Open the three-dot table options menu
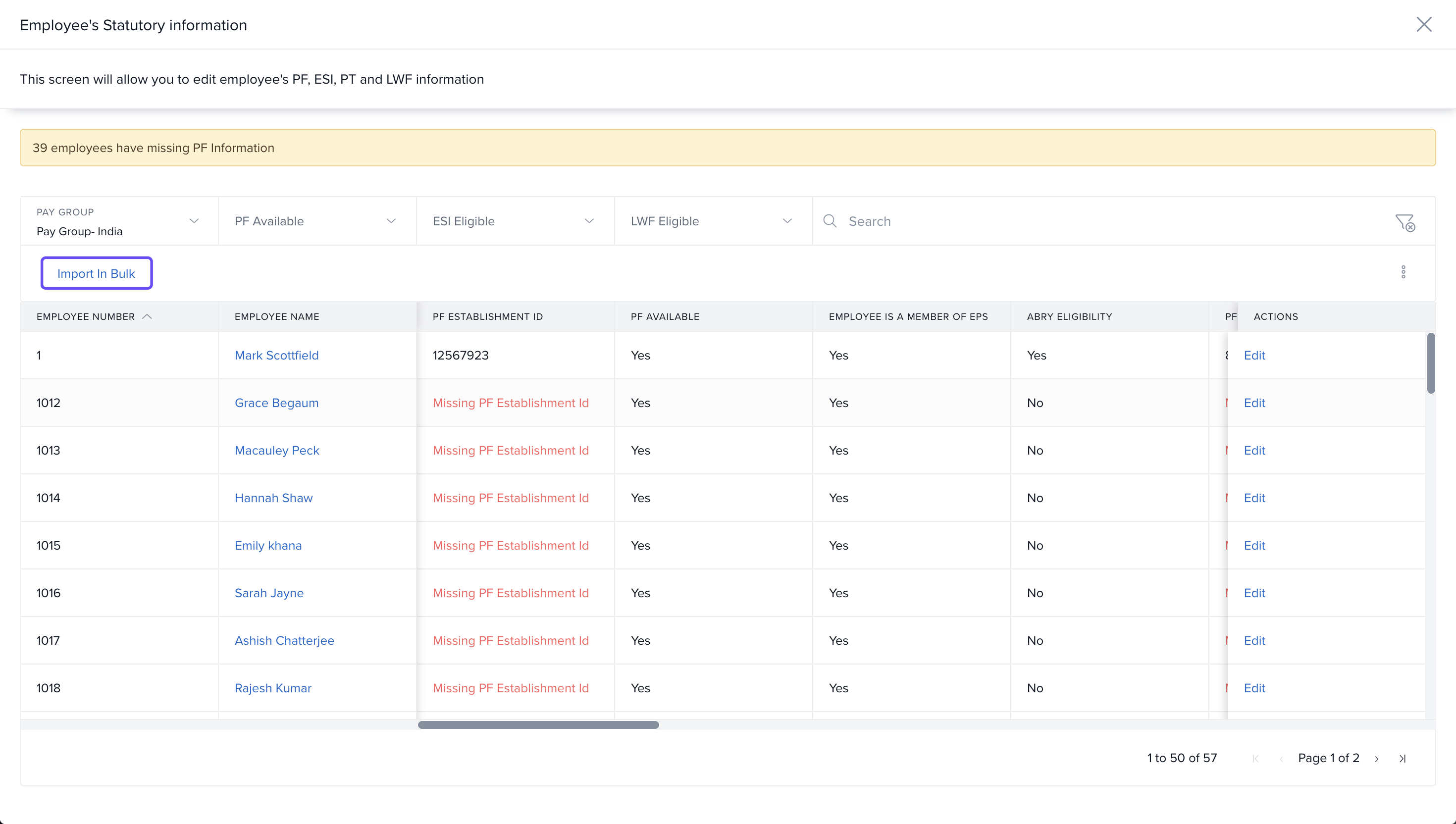 1403,272
